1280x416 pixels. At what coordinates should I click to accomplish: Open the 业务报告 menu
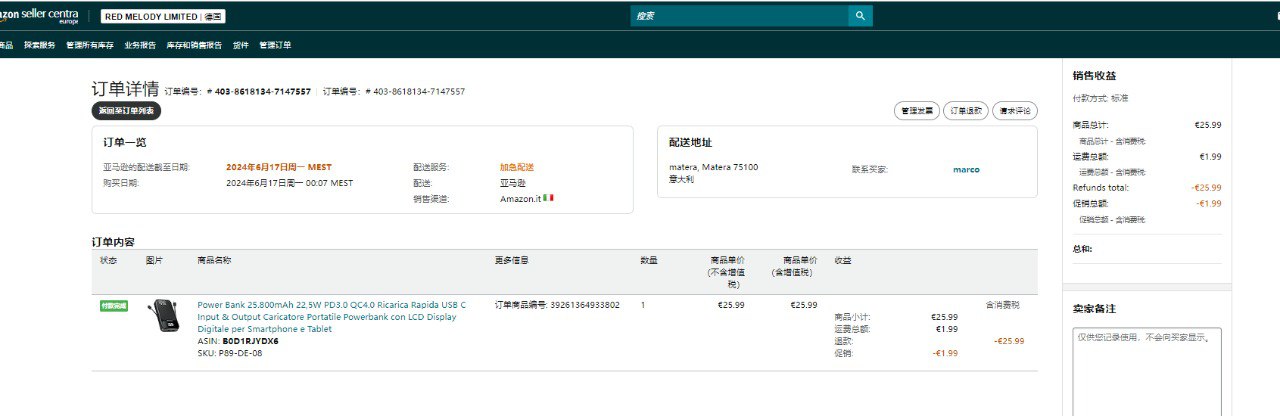140,45
